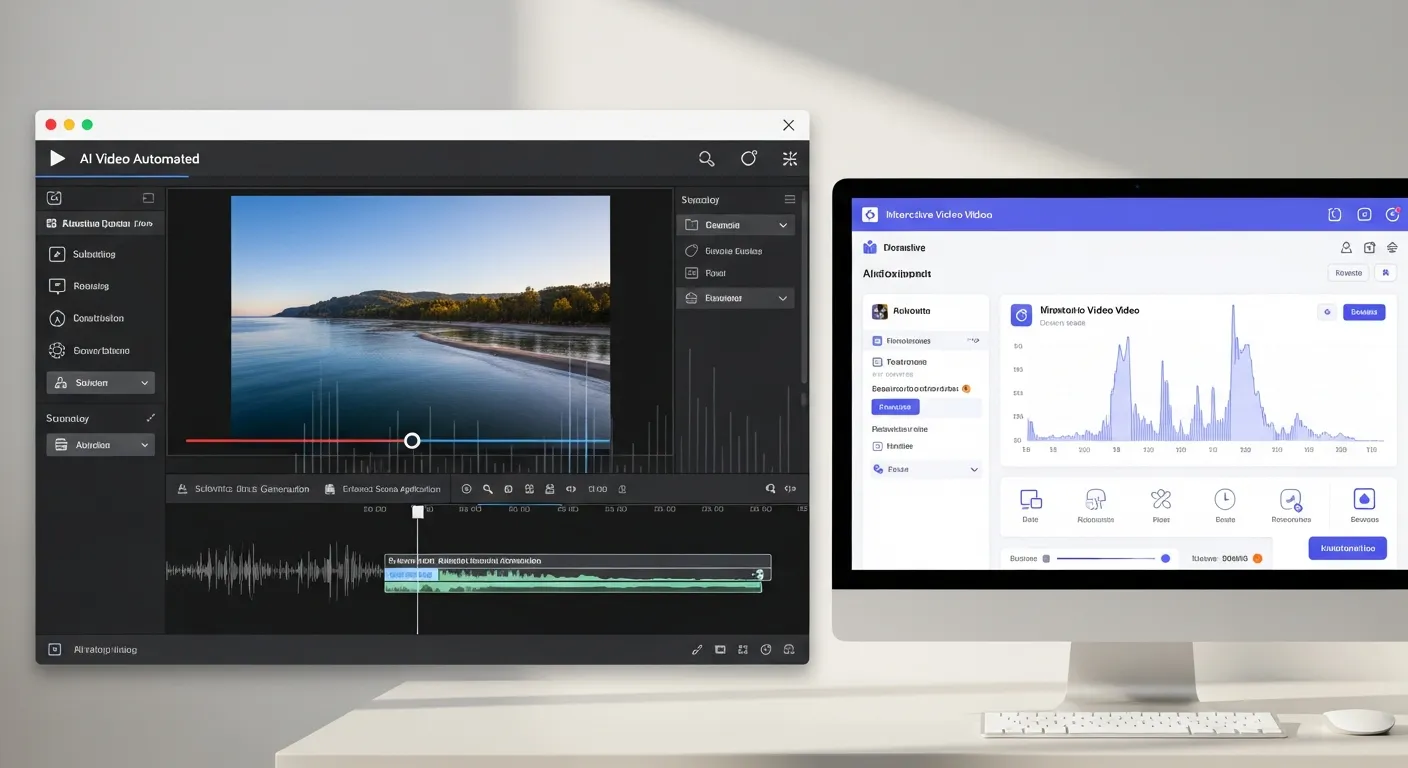Screen dimensions: 1408x768
Task: Click the purple button at dashboard bottom right
Action: click(1347, 548)
